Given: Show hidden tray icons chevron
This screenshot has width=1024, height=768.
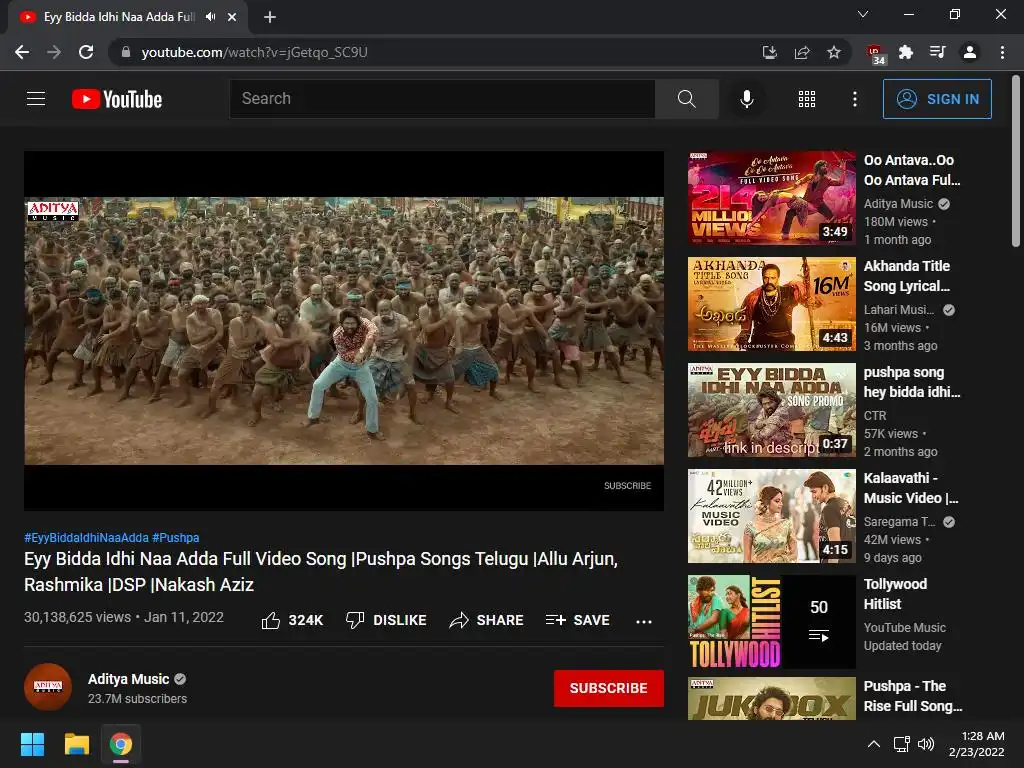Looking at the screenshot, I should (x=874, y=744).
